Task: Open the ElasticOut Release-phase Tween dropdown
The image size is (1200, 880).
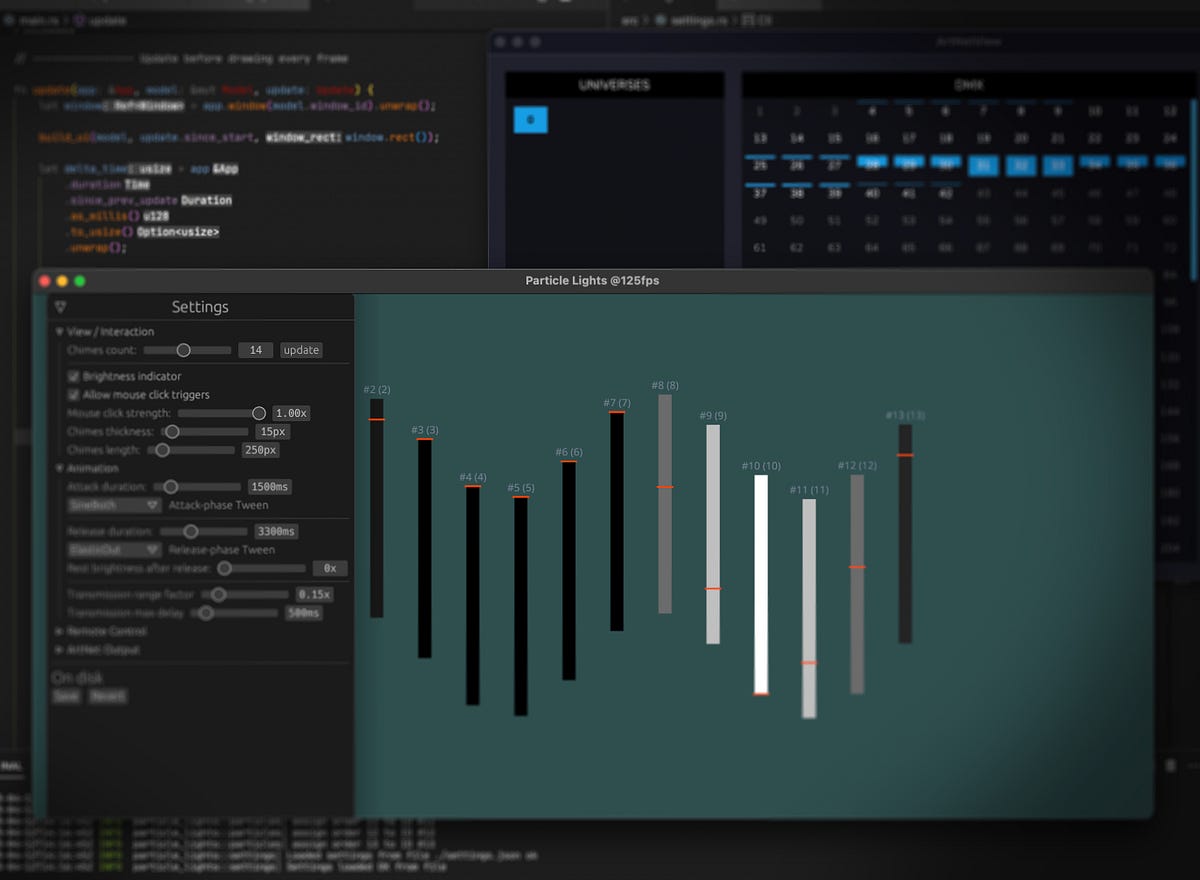Action: tap(111, 550)
